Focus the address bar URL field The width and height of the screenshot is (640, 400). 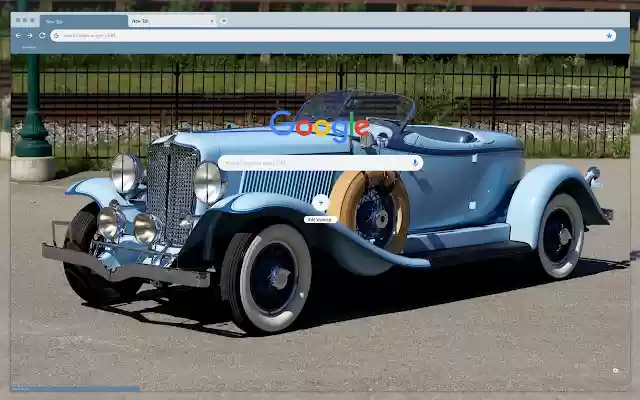pos(333,36)
